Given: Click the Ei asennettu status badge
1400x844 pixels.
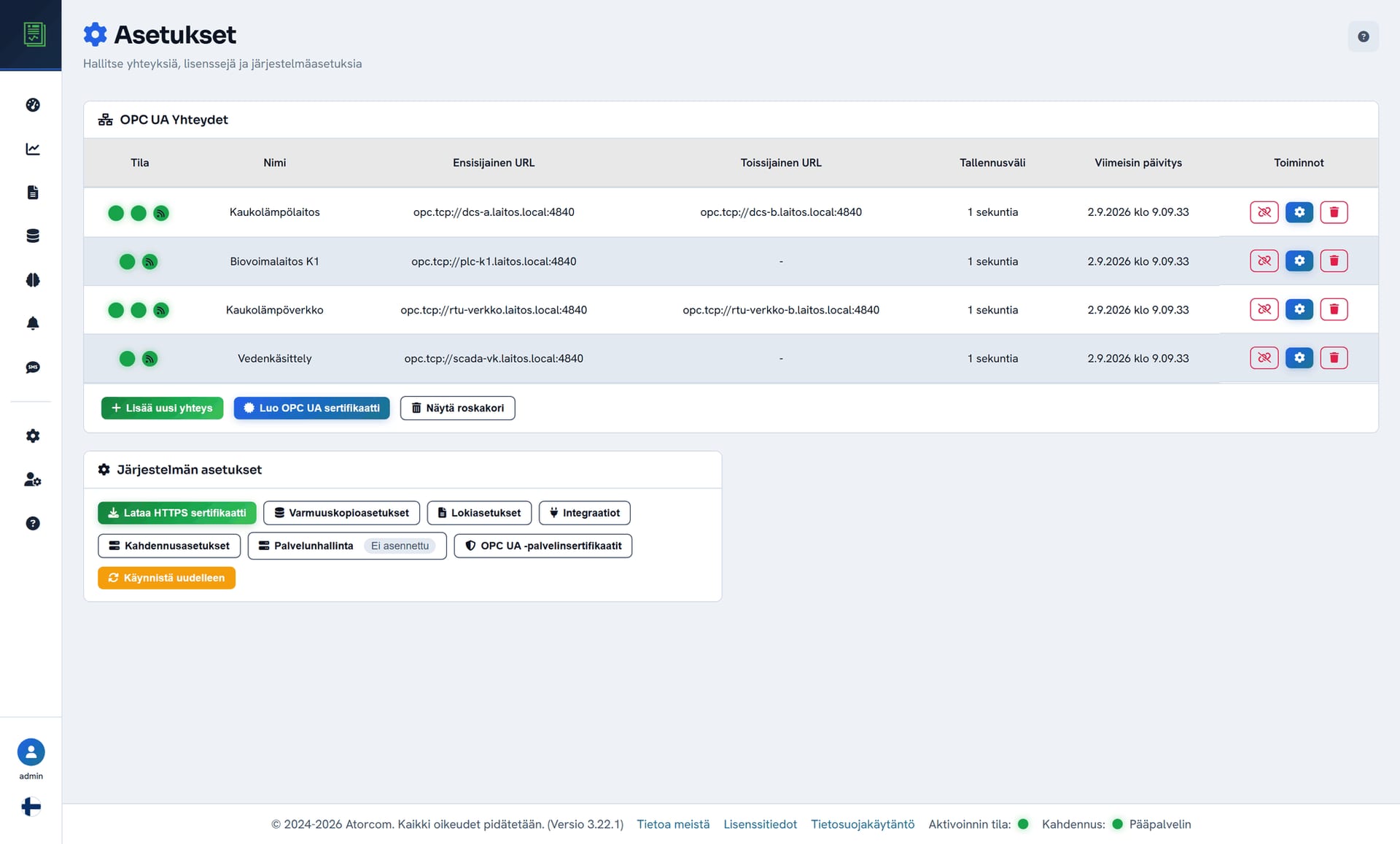Looking at the screenshot, I should click(400, 546).
